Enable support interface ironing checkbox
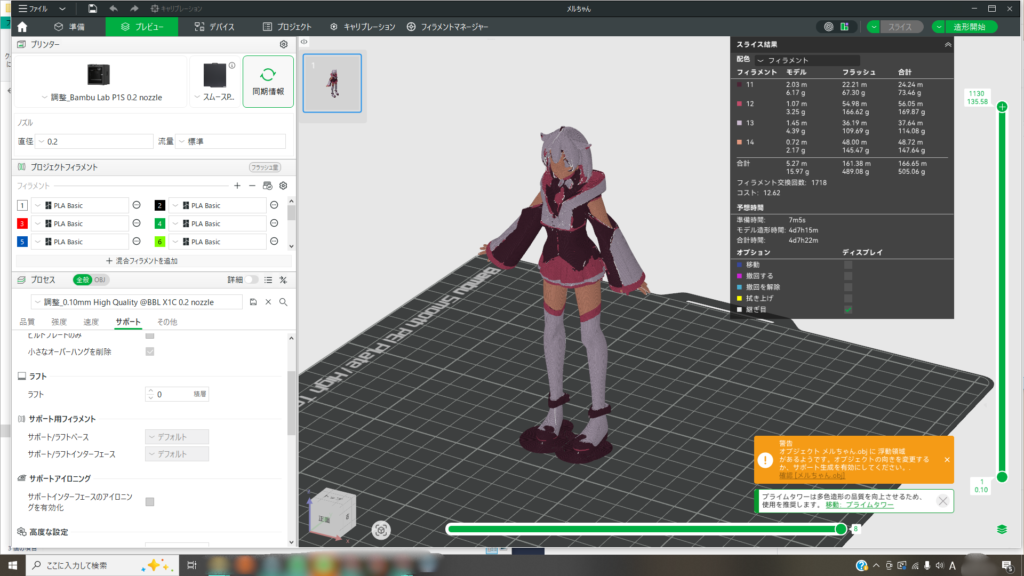 (x=150, y=502)
